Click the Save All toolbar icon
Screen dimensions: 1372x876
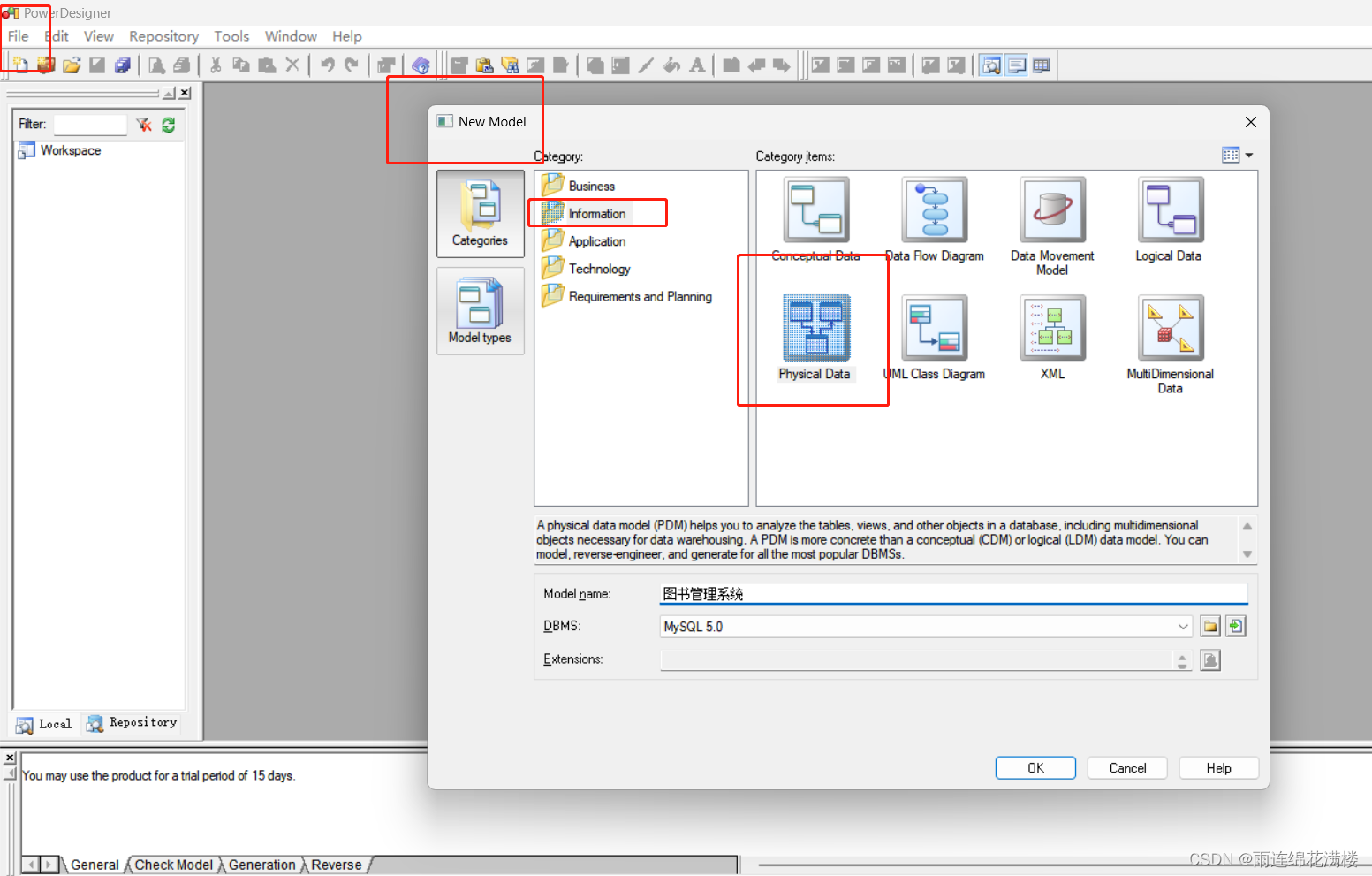[123, 65]
